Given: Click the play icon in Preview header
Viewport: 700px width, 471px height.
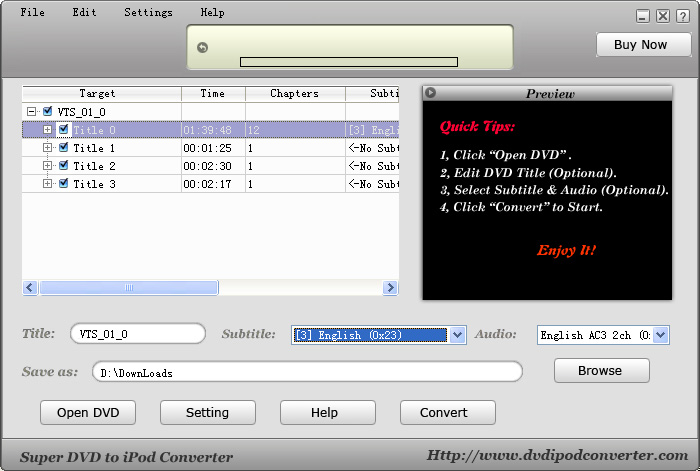Looking at the screenshot, I should point(430,93).
